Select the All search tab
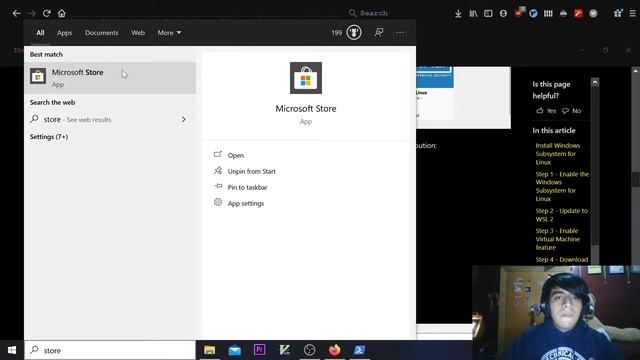Image resolution: width=640 pixels, height=360 pixels. [x=40, y=33]
